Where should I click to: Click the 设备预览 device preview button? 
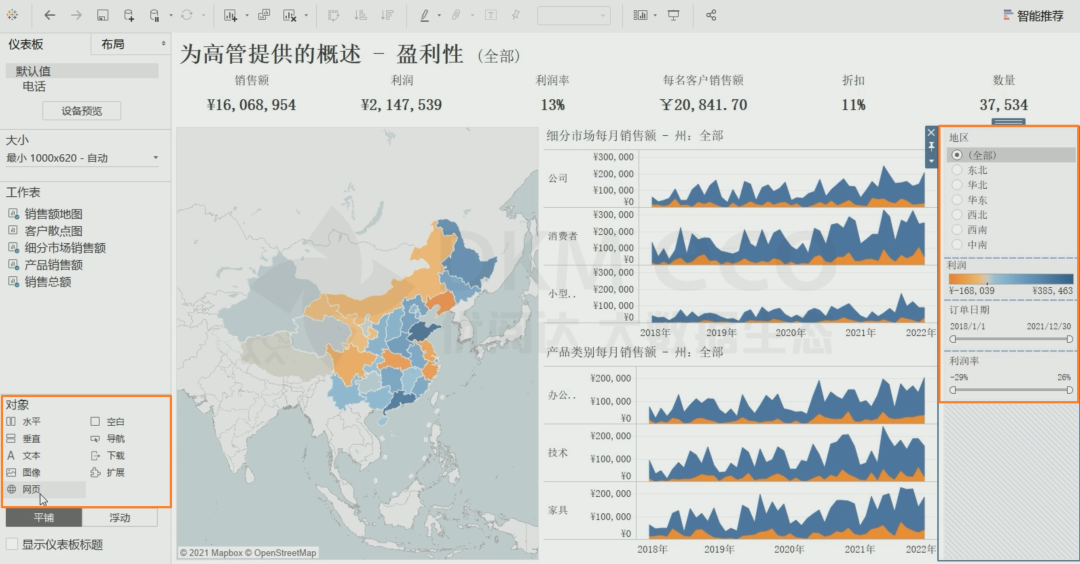[81, 111]
